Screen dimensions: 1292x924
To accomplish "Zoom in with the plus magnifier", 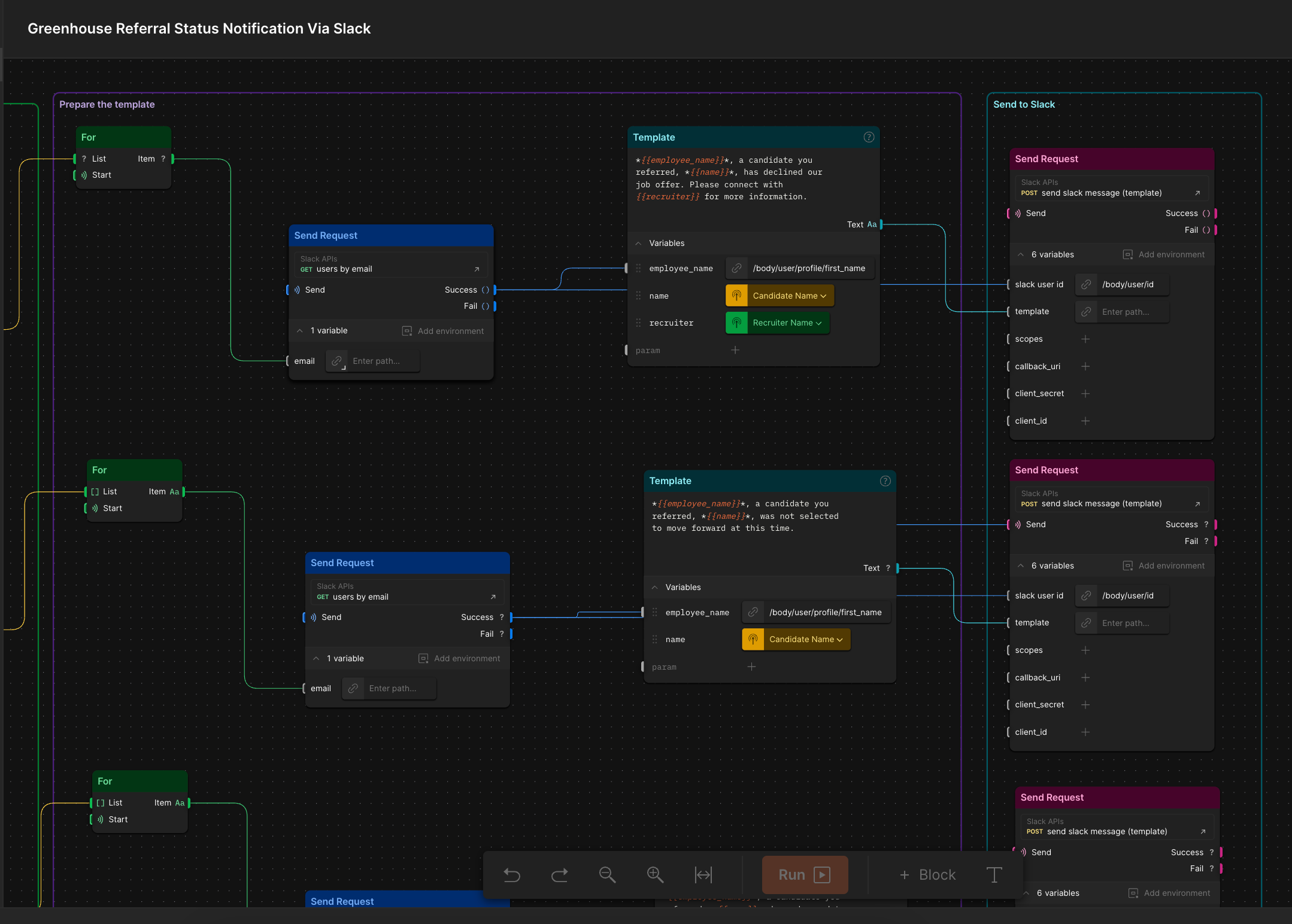I will point(655,875).
